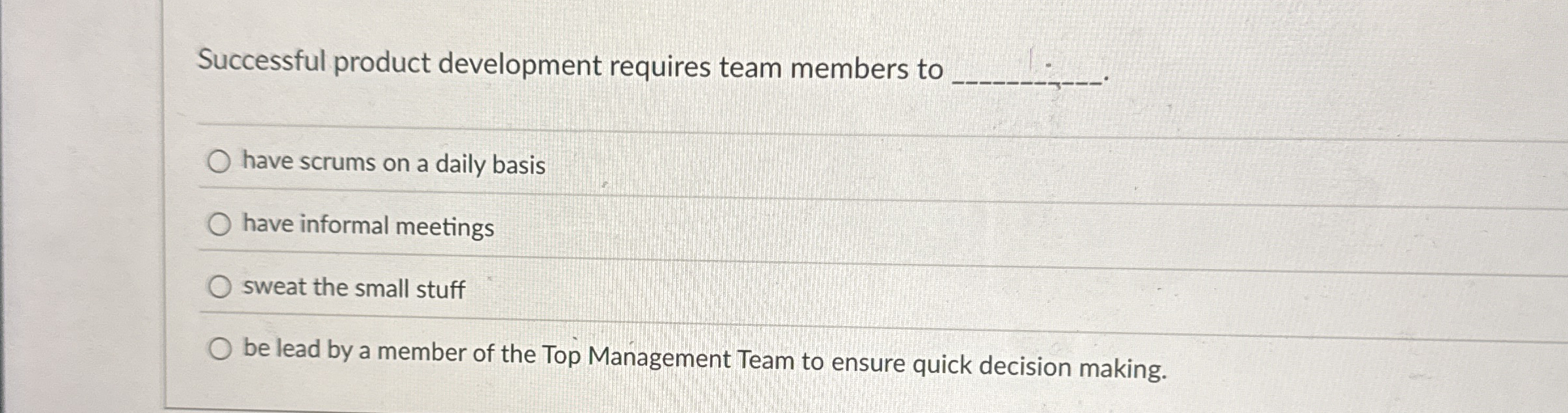Select the 'have informal meetings' radio button
This screenshot has width=1568, height=413.
pyautogui.click(x=221, y=224)
